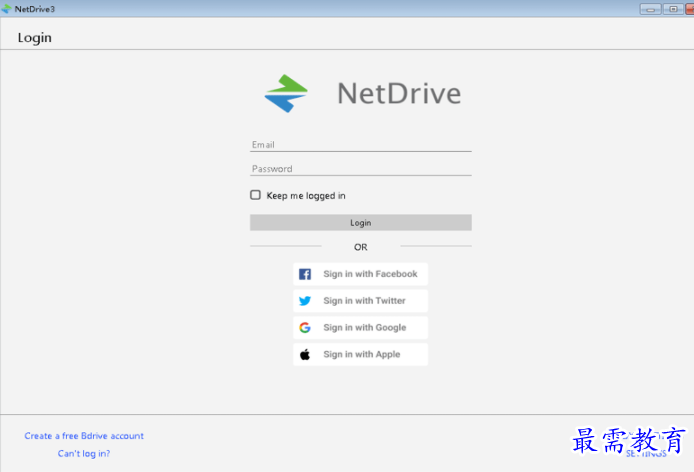The height and width of the screenshot is (472, 694).
Task: Open the SETTINGS link at bottom right
Action: 645,454
